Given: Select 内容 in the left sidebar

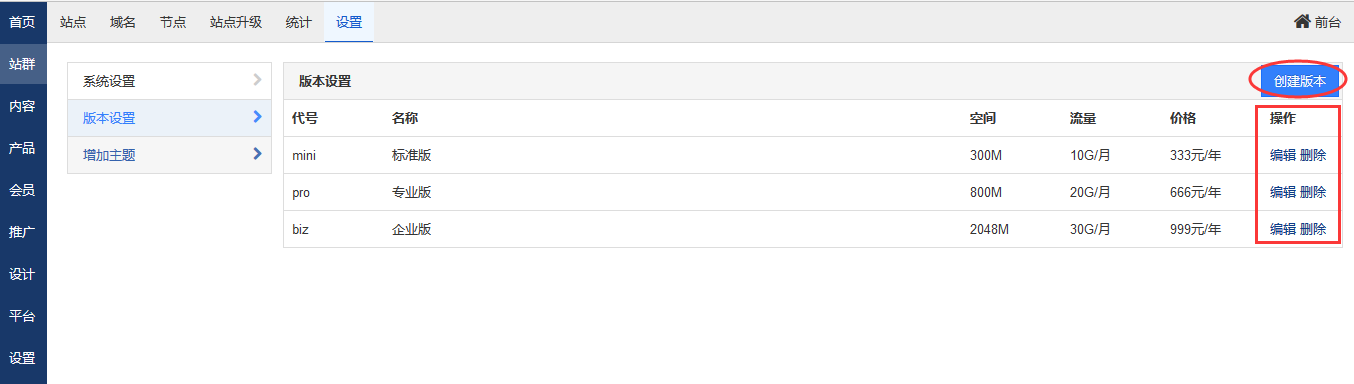Looking at the screenshot, I should pos(22,106).
